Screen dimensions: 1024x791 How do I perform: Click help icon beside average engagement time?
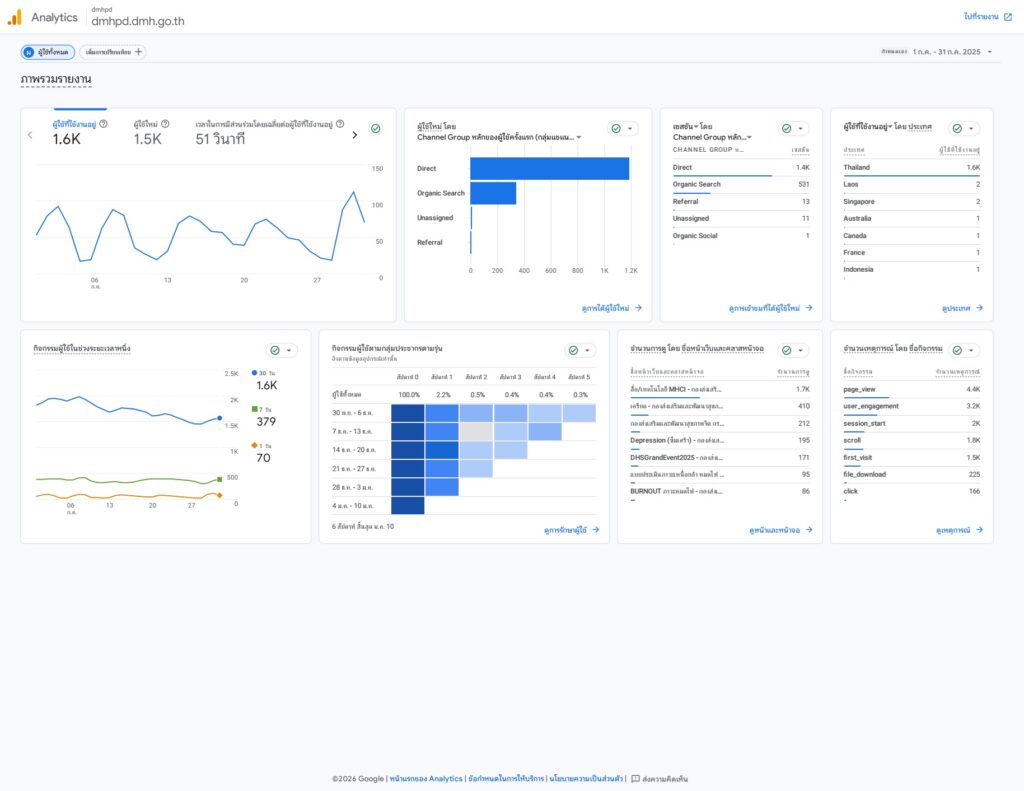[340, 124]
